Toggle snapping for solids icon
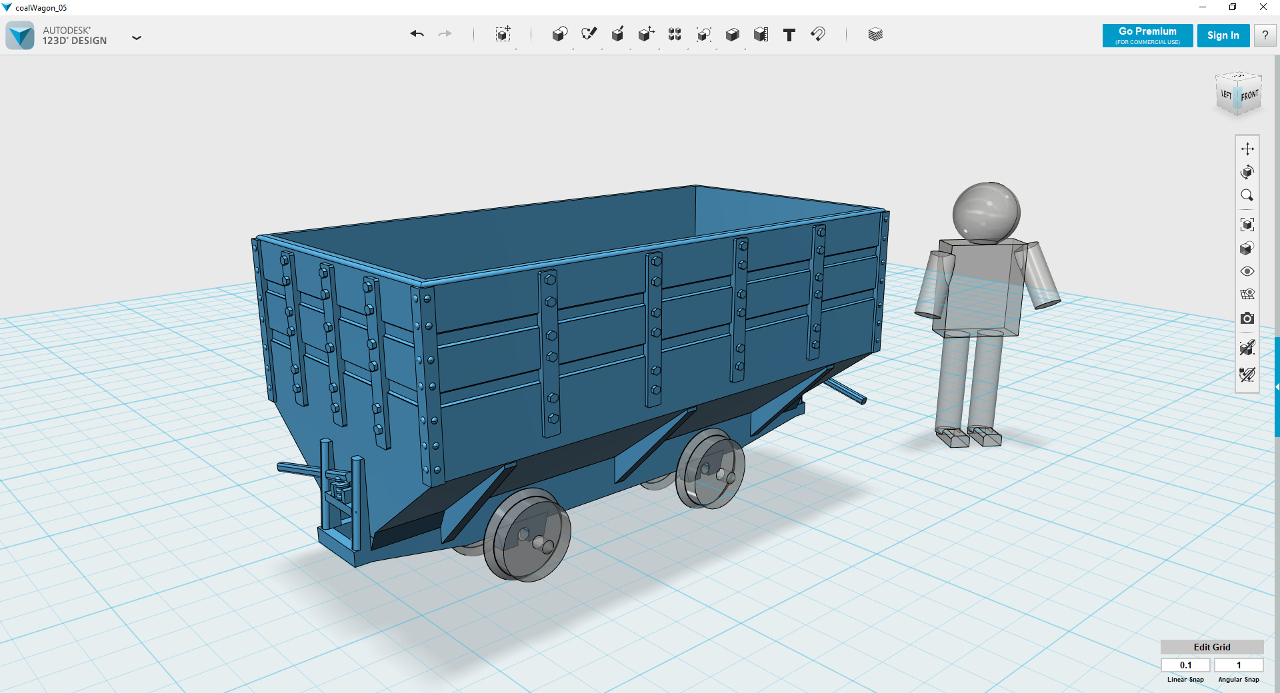 pos(1247,348)
